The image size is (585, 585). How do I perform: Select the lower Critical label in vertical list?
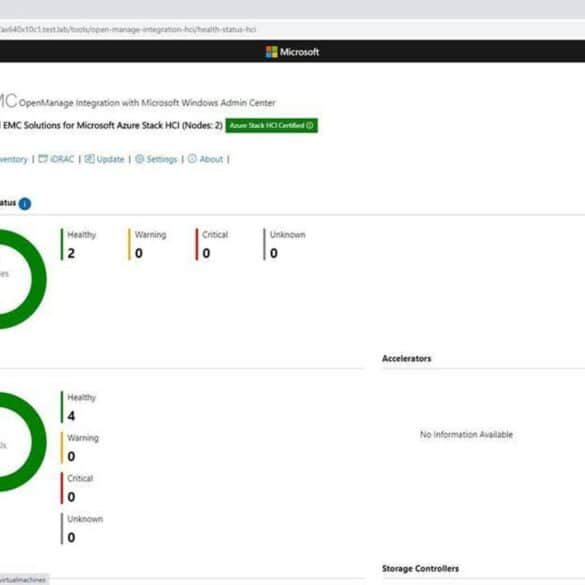(80, 478)
